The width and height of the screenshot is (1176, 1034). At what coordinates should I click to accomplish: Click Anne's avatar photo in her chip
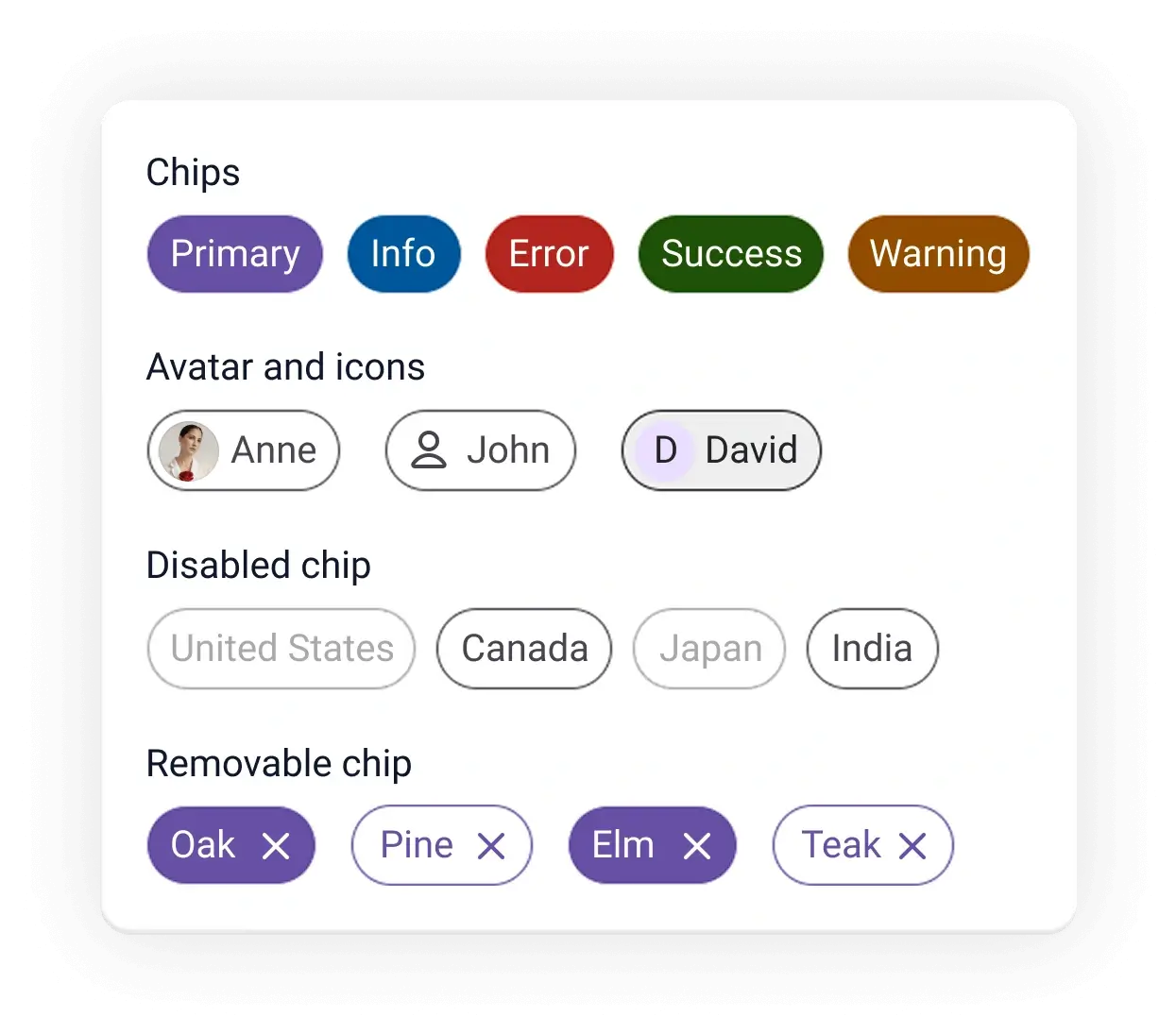tap(188, 451)
